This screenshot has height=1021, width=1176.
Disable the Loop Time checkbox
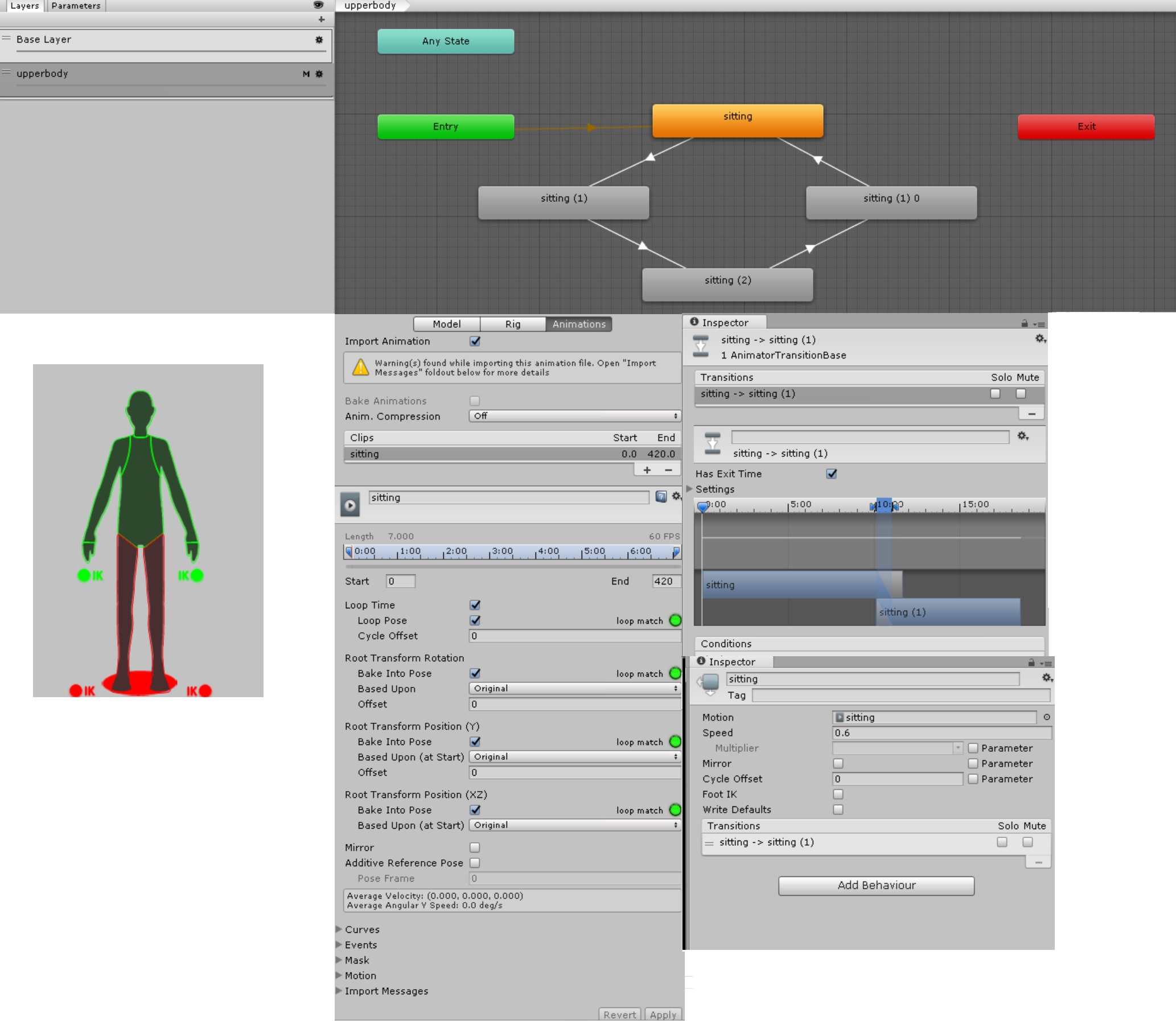point(475,605)
